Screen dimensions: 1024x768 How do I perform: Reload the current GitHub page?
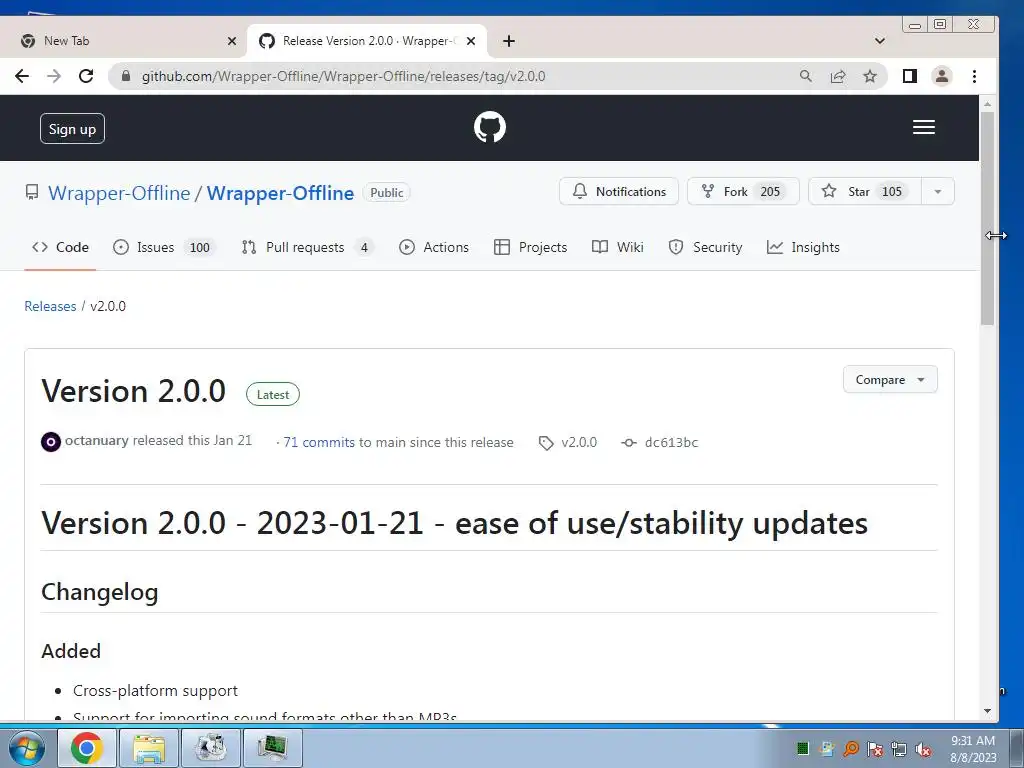86,76
